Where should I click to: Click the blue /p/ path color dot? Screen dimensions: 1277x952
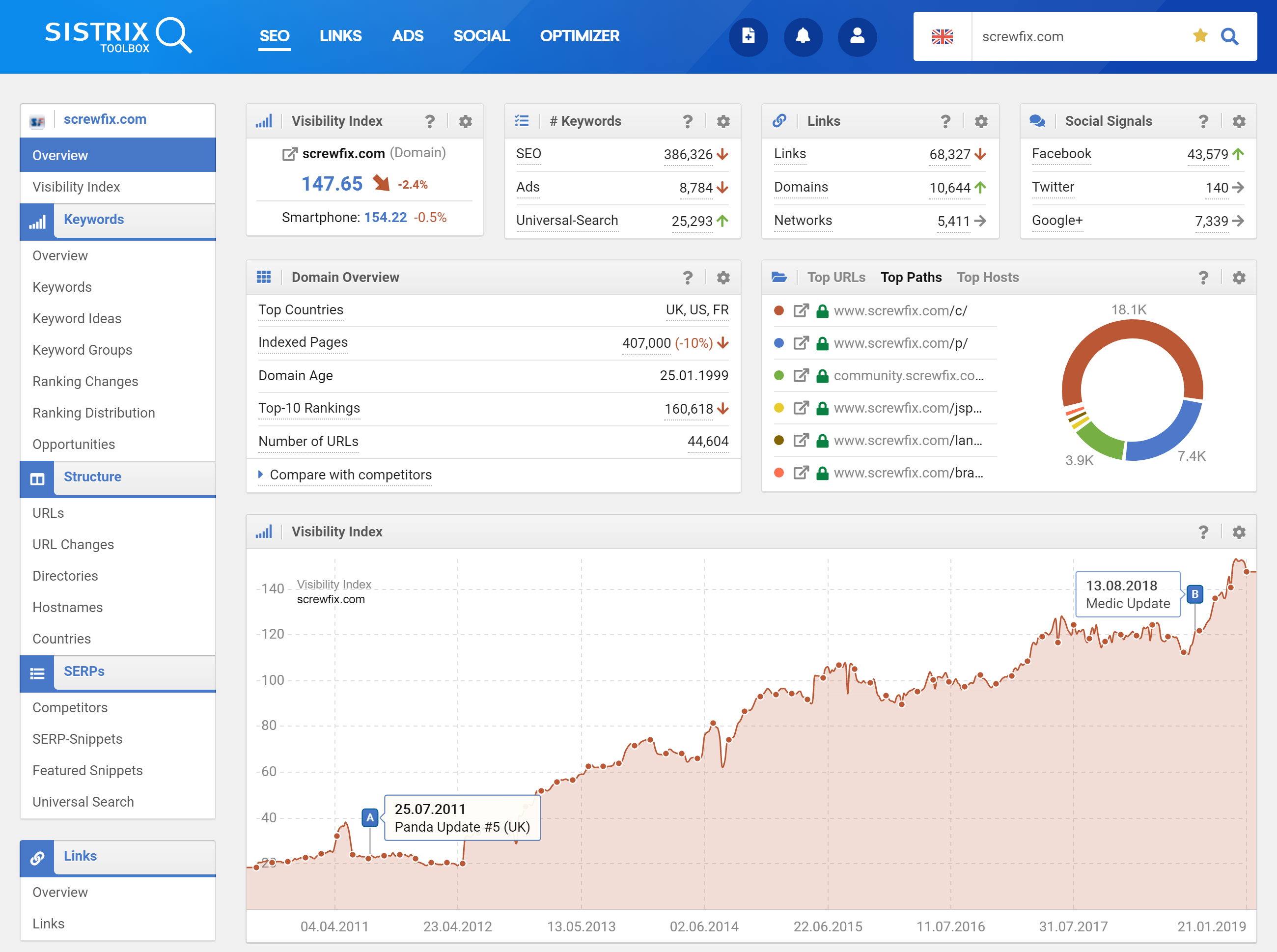point(779,343)
